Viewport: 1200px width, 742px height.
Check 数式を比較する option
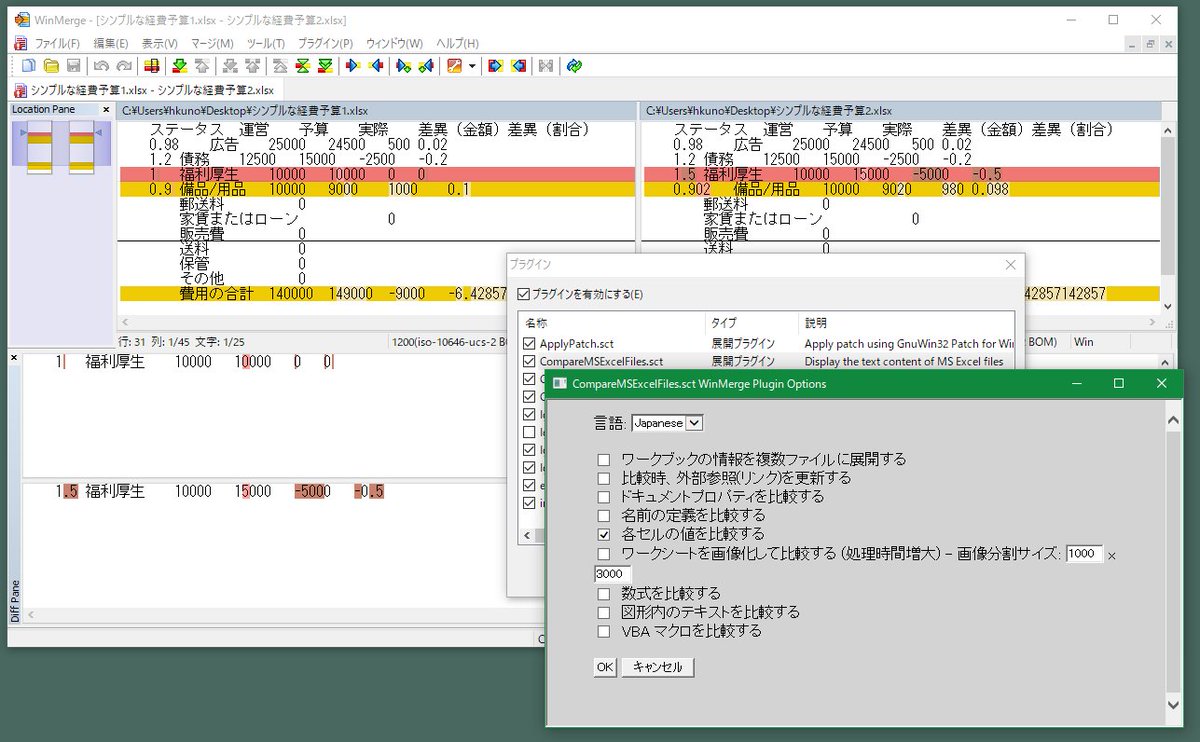(603, 594)
